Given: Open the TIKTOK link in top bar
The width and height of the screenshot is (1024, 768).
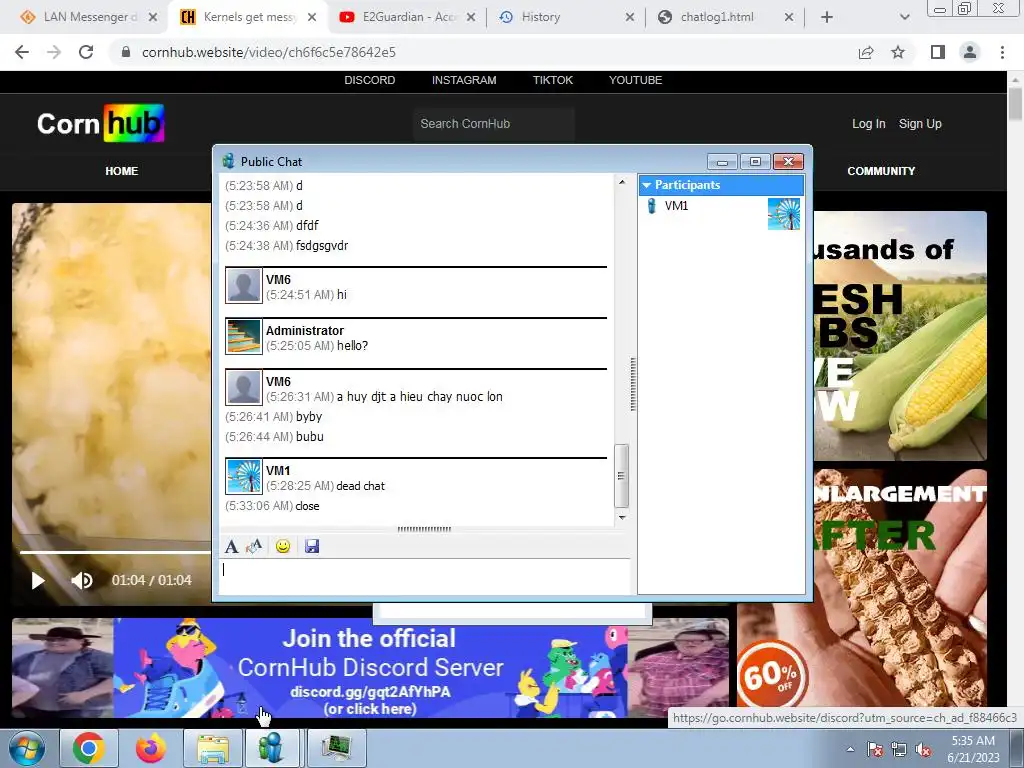Looking at the screenshot, I should point(552,80).
